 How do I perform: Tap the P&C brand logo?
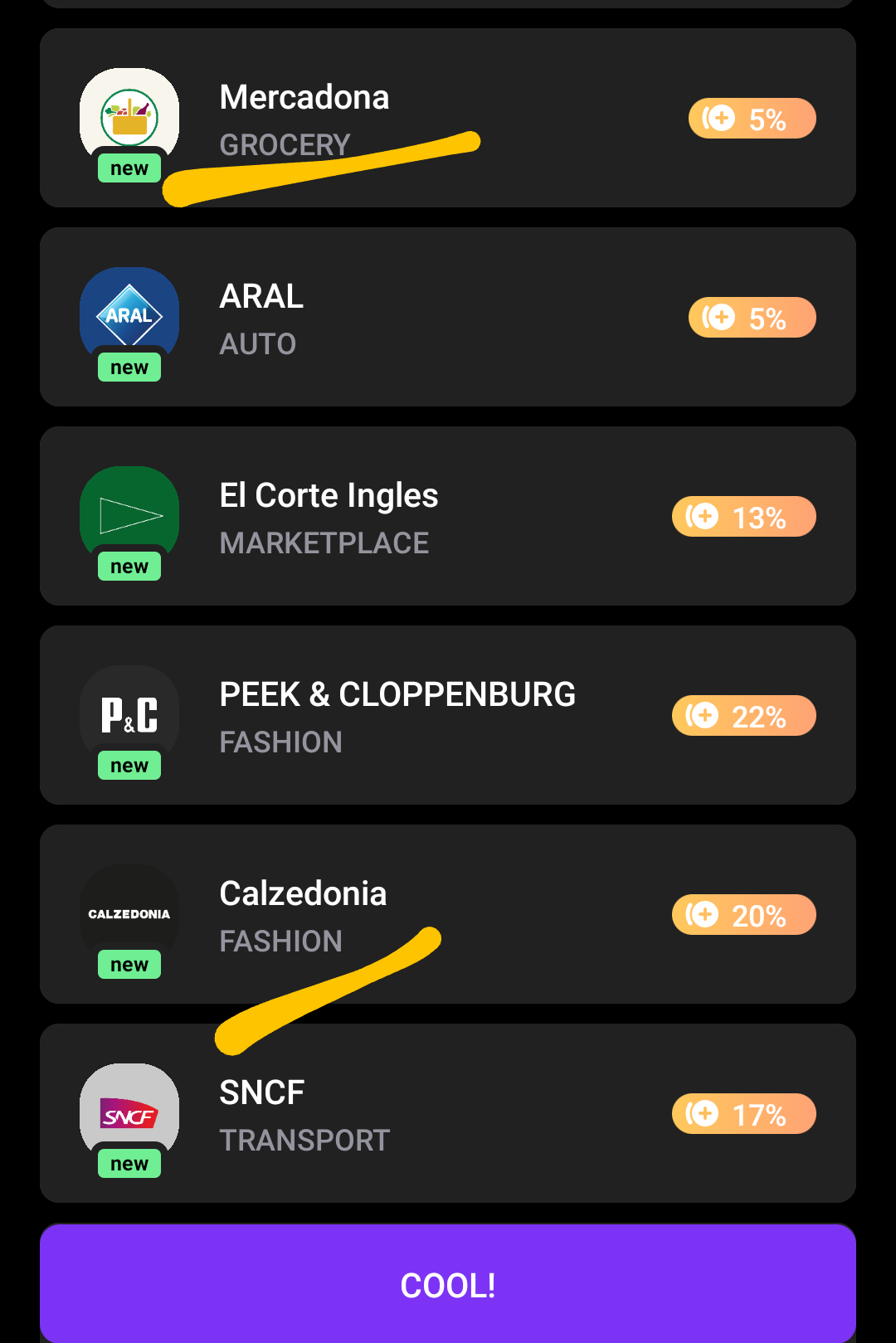point(129,713)
